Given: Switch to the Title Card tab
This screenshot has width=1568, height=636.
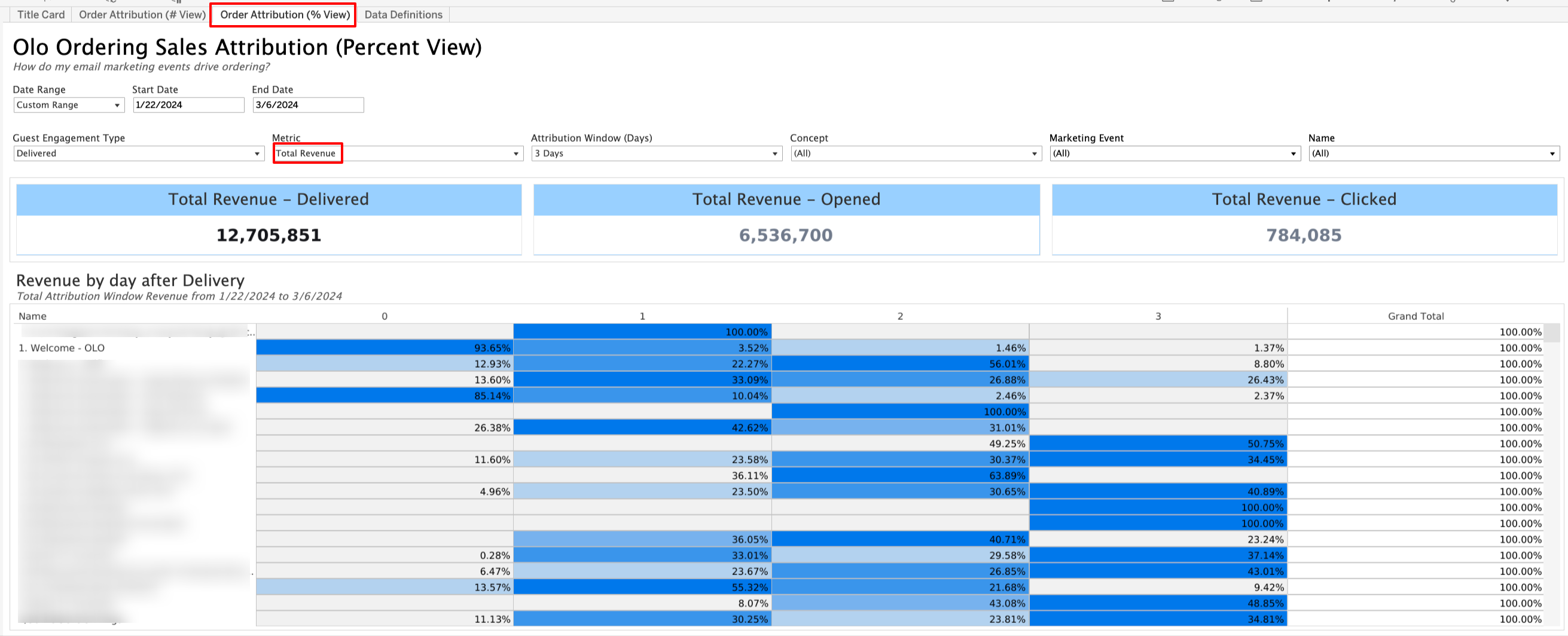Looking at the screenshot, I should coord(41,14).
